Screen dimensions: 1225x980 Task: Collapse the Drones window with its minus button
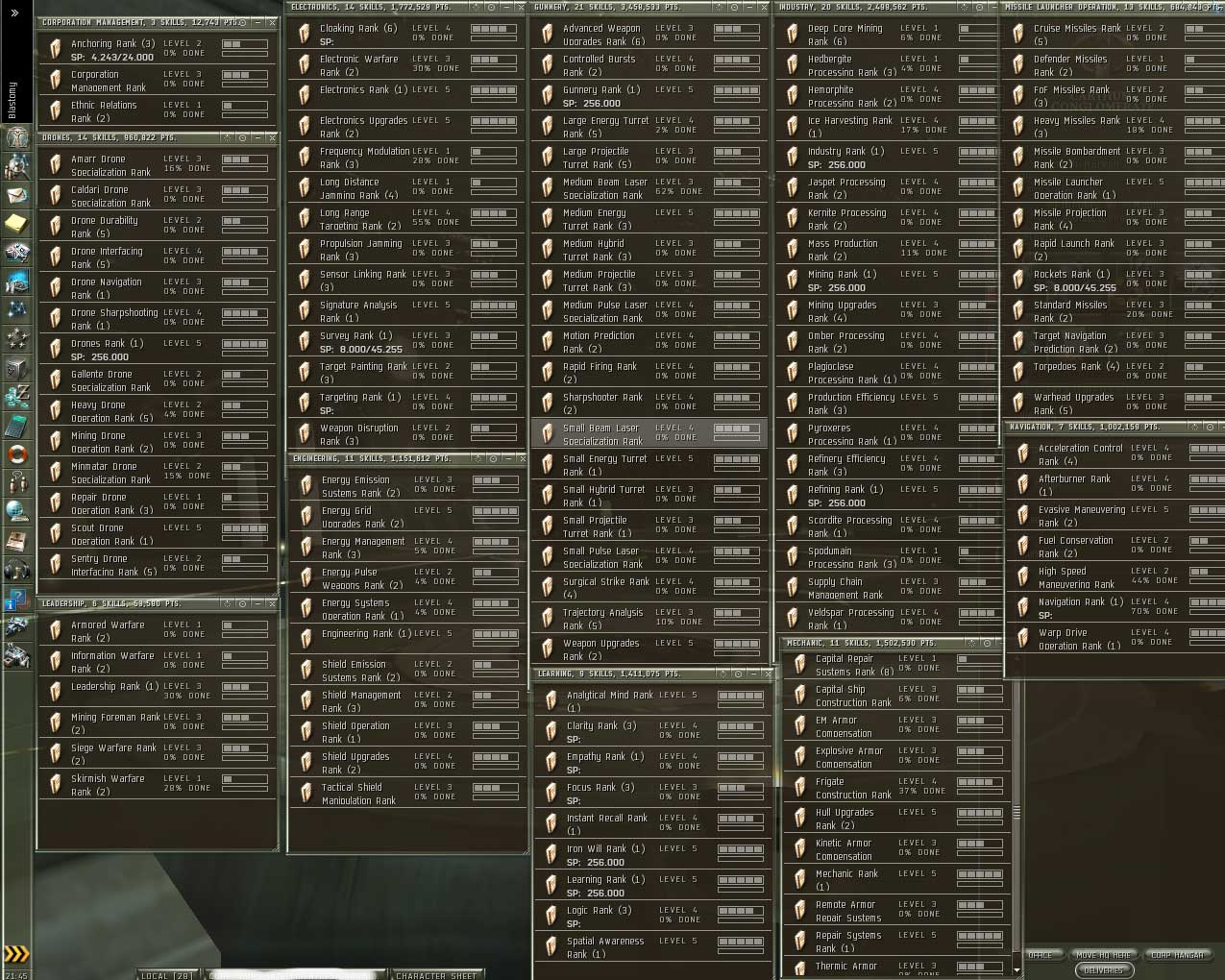(257, 138)
